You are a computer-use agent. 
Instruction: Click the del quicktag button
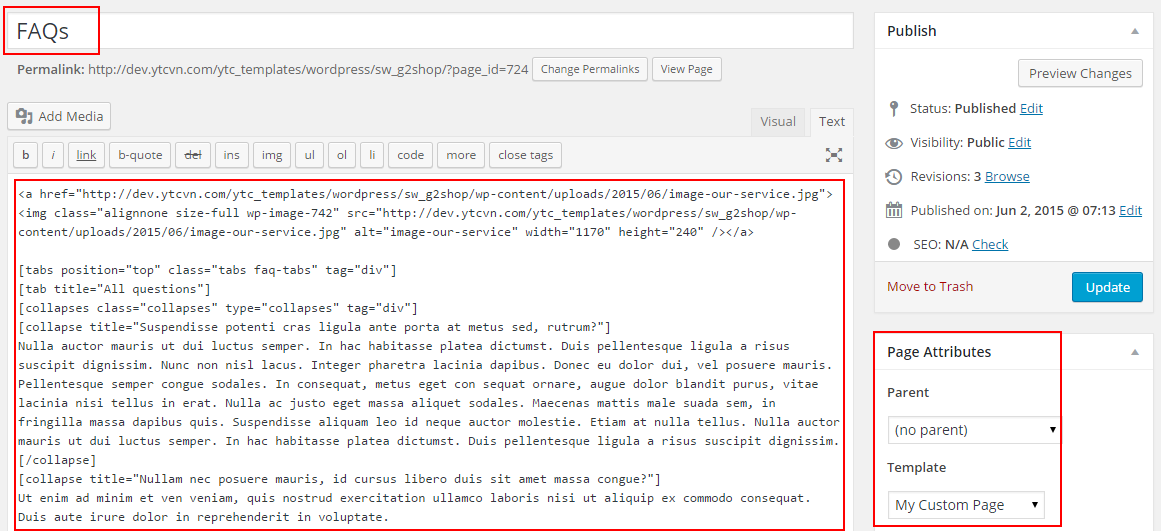point(193,155)
